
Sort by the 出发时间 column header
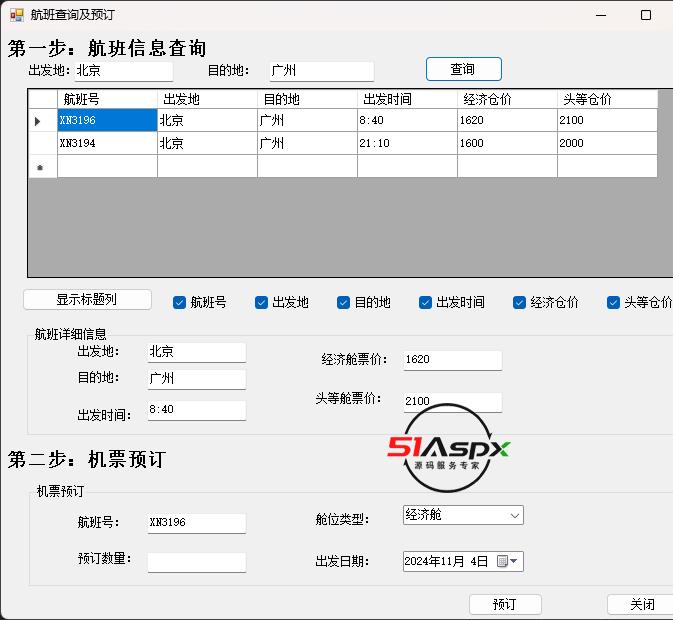407,99
